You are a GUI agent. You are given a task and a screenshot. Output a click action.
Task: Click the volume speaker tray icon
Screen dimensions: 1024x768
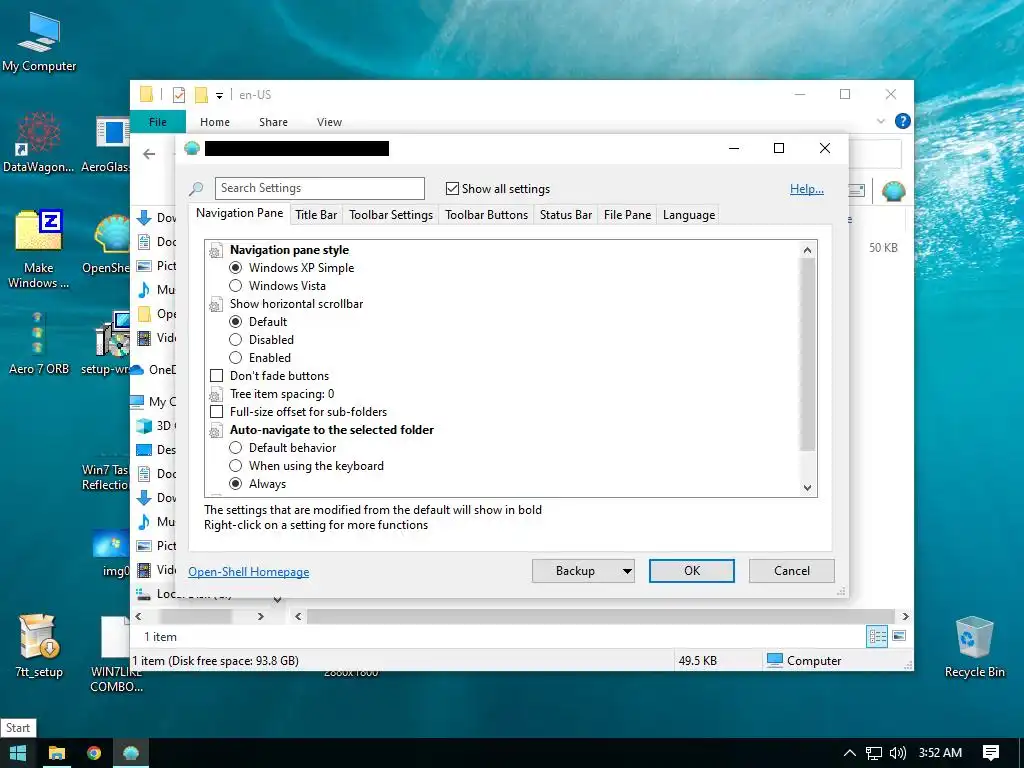point(898,753)
